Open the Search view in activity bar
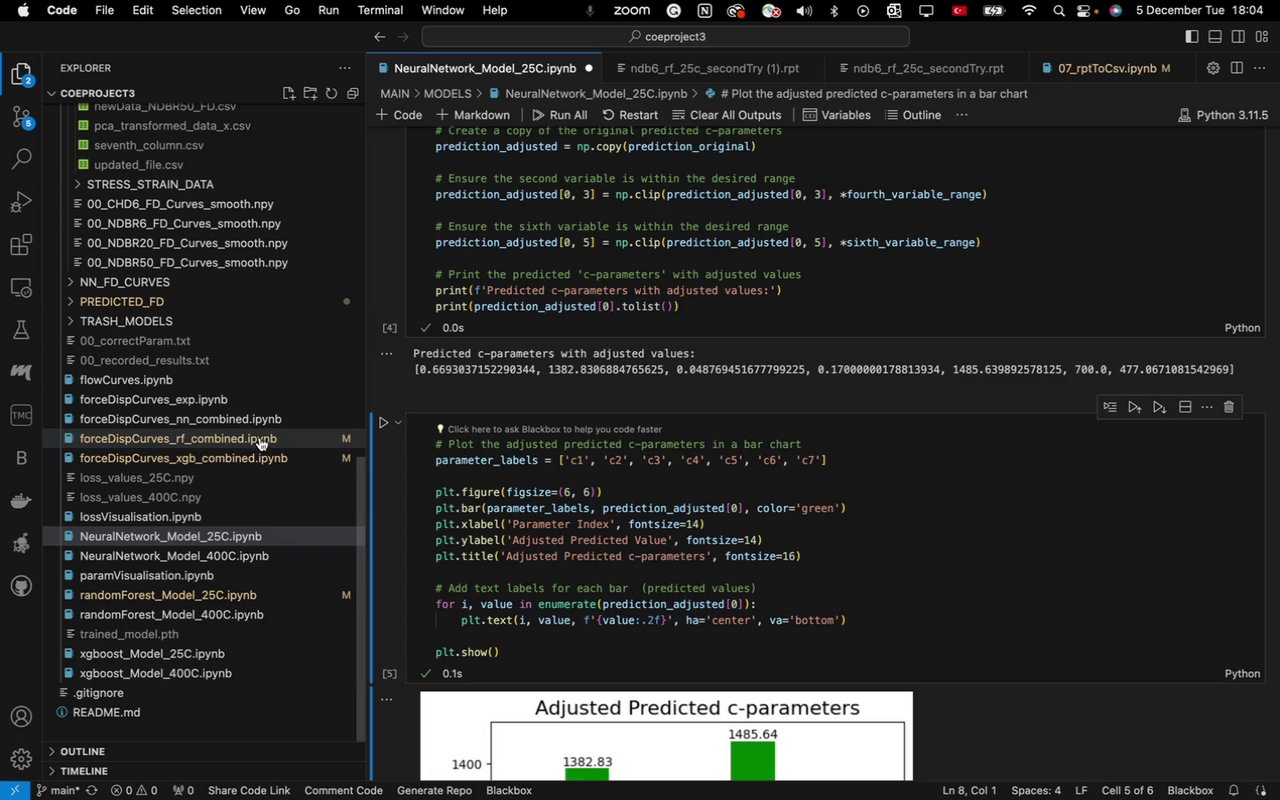The width and height of the screenshot is (1280, 800). click(x=21, y=159)
